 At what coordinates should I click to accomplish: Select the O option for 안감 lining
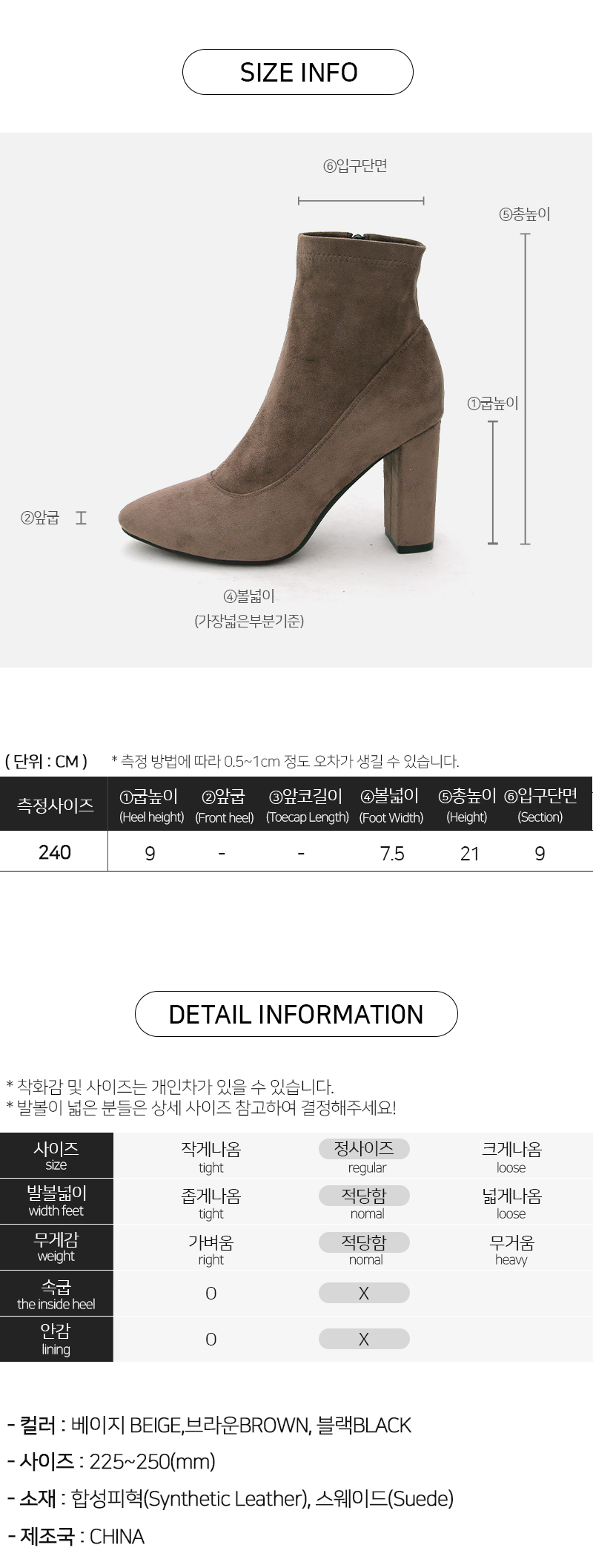(211, 1340)
